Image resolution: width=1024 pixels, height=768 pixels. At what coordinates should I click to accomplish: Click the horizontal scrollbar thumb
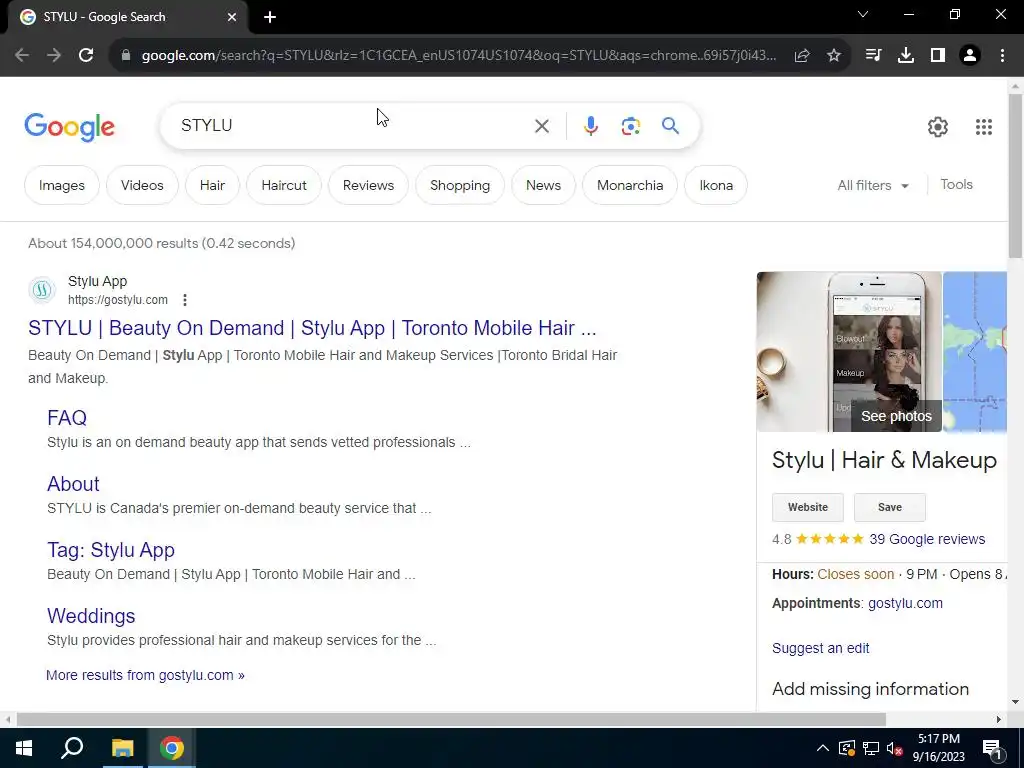(451, 720)
